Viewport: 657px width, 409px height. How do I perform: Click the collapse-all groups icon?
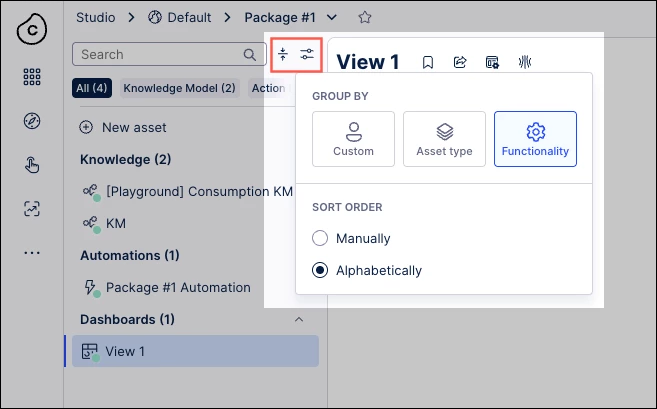pos(283,54)
